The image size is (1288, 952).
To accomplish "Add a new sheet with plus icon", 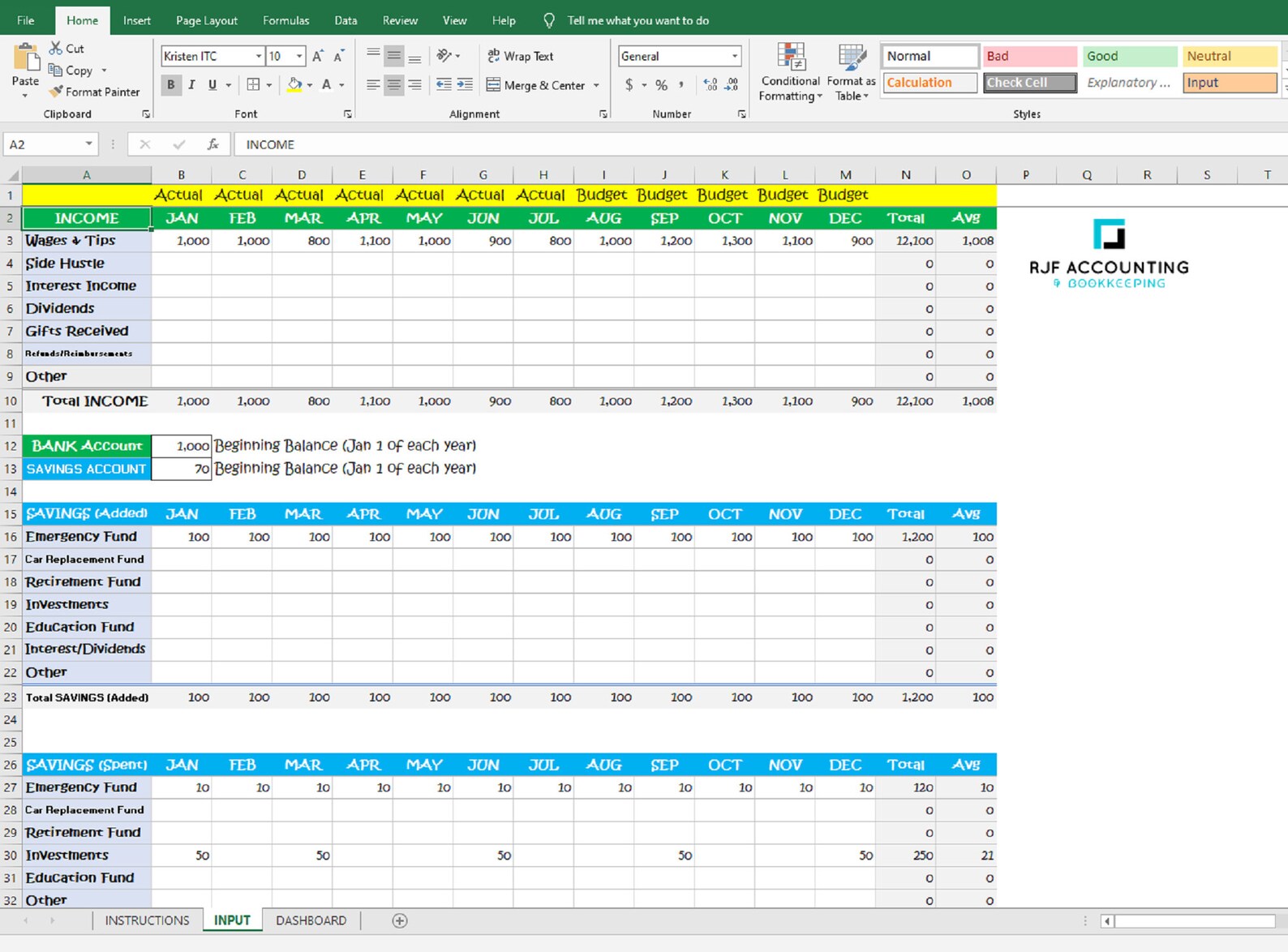I will tap(400, 920).
